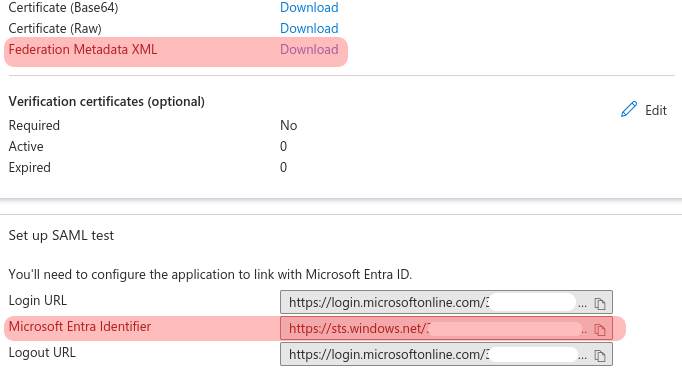Select the Microsoft Entra Identifier field
The image size is (682, 373).
click(x=446, y=328)
